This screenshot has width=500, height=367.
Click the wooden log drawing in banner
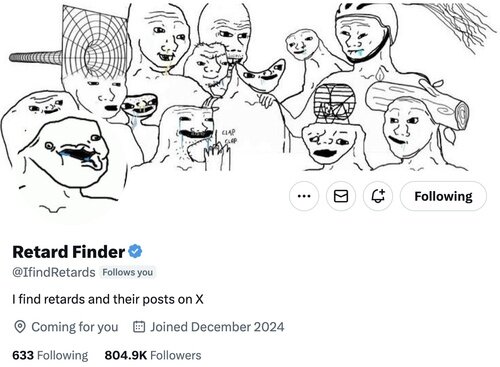click(417, 100)
